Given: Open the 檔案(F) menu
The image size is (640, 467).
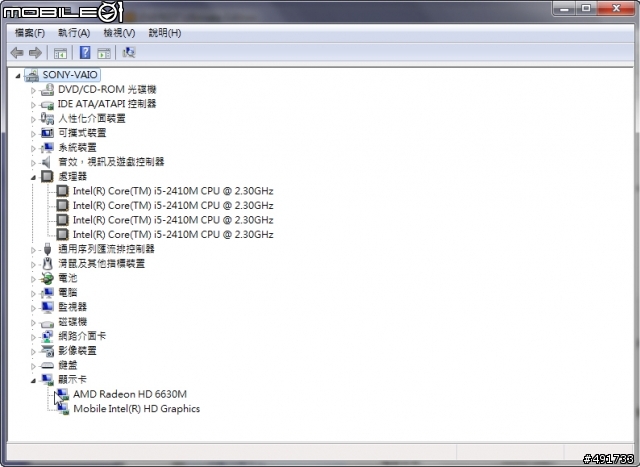Looking at the screenshot, I should 30,33.
